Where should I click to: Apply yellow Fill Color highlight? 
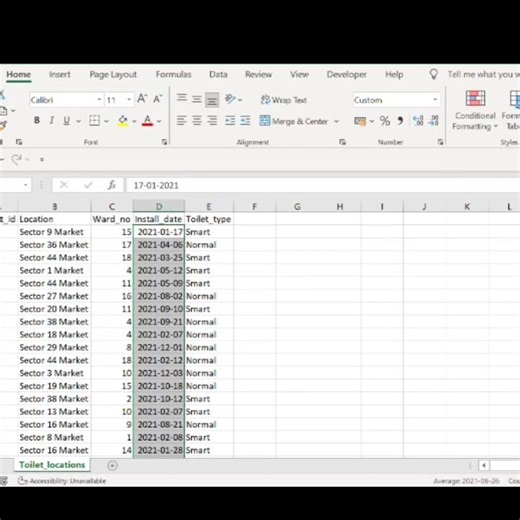coord(123,121)
